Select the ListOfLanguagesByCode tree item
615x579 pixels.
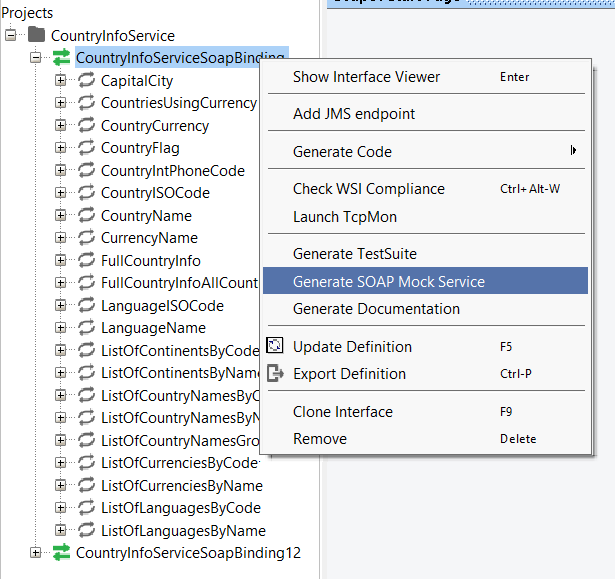pos(181,508)
